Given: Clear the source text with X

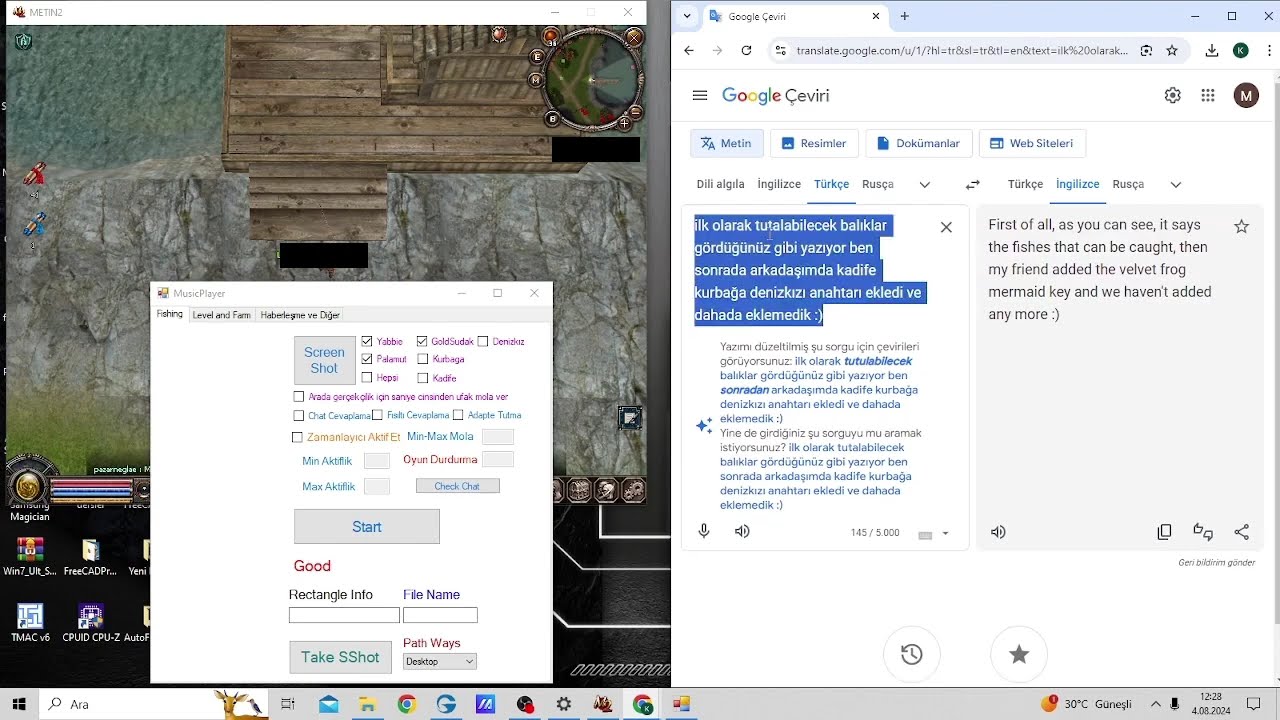Looking at the screenshot, I should pyautogui.click(x=946, y=227).
